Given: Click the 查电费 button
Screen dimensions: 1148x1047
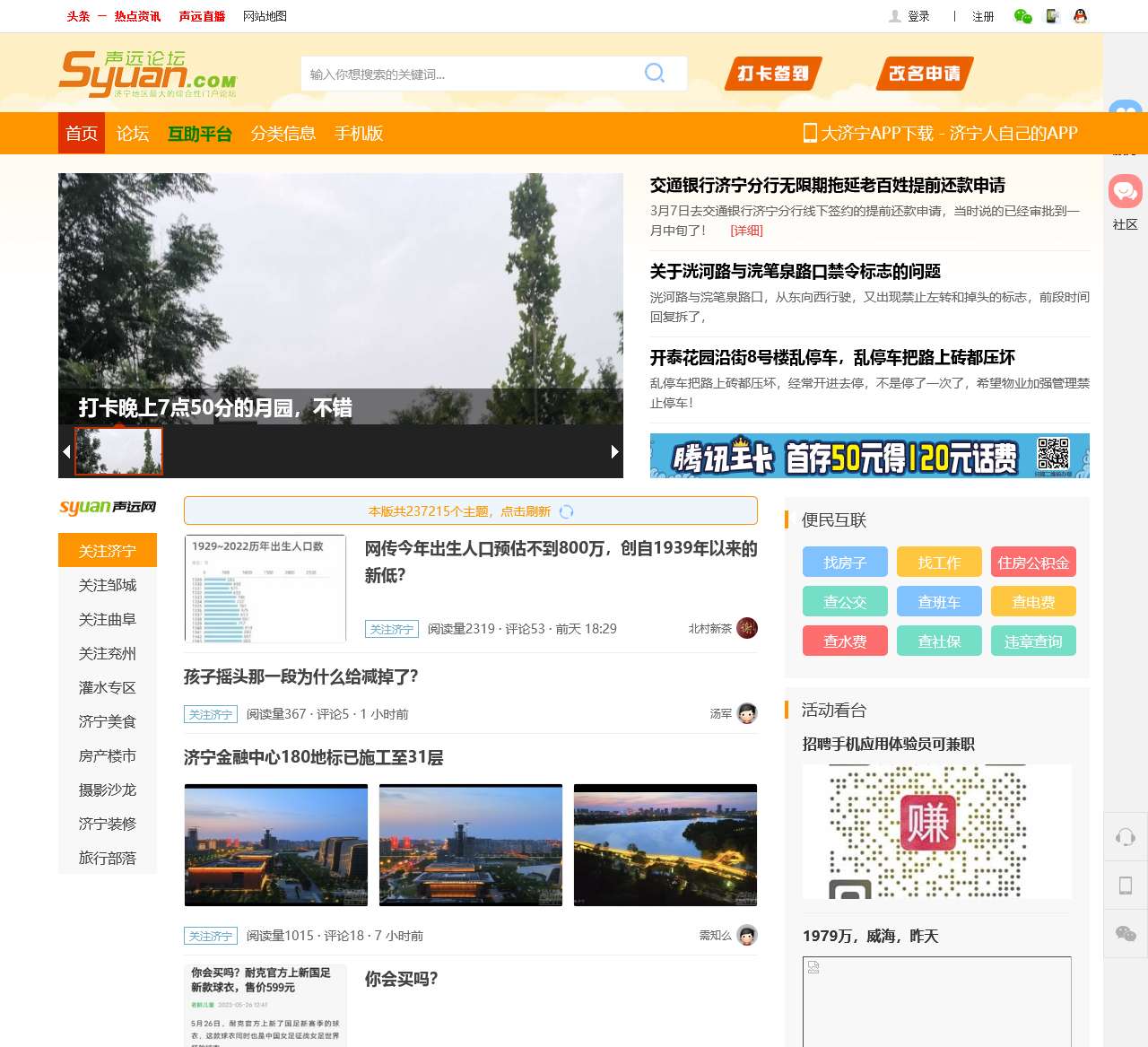Looking at the screenshot, I should tap(1033, 602).
